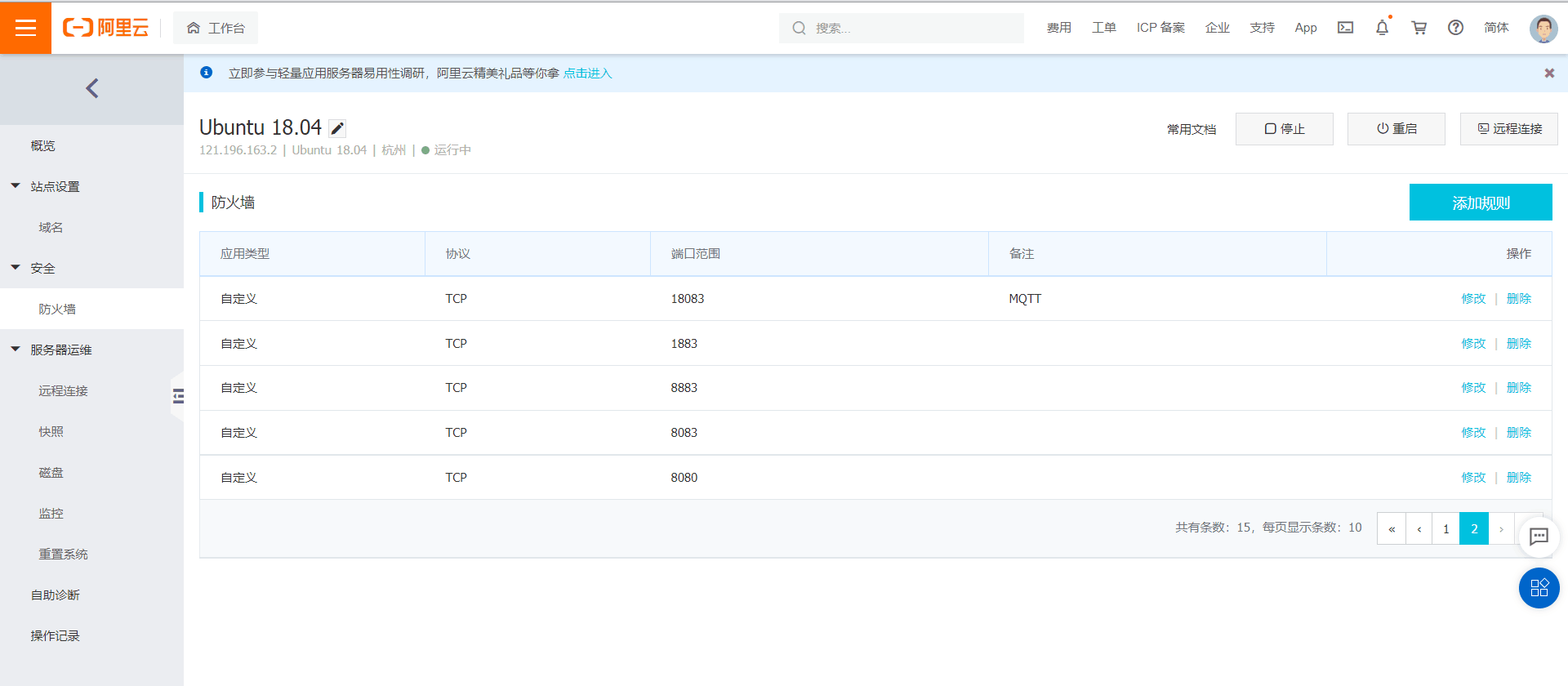Open the chat feedback floating icon
The image size is (1568, 686).
(1539, 537)
